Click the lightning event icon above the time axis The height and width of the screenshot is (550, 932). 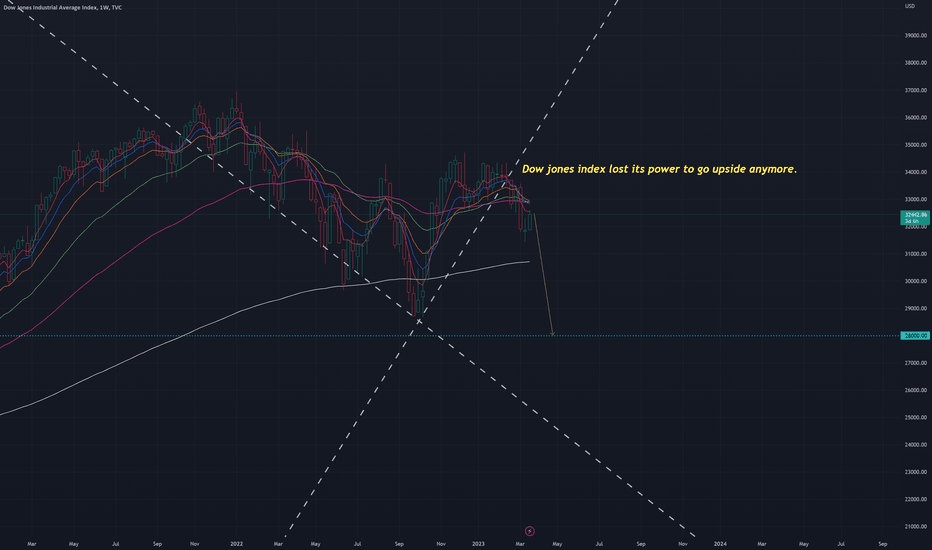530,531
